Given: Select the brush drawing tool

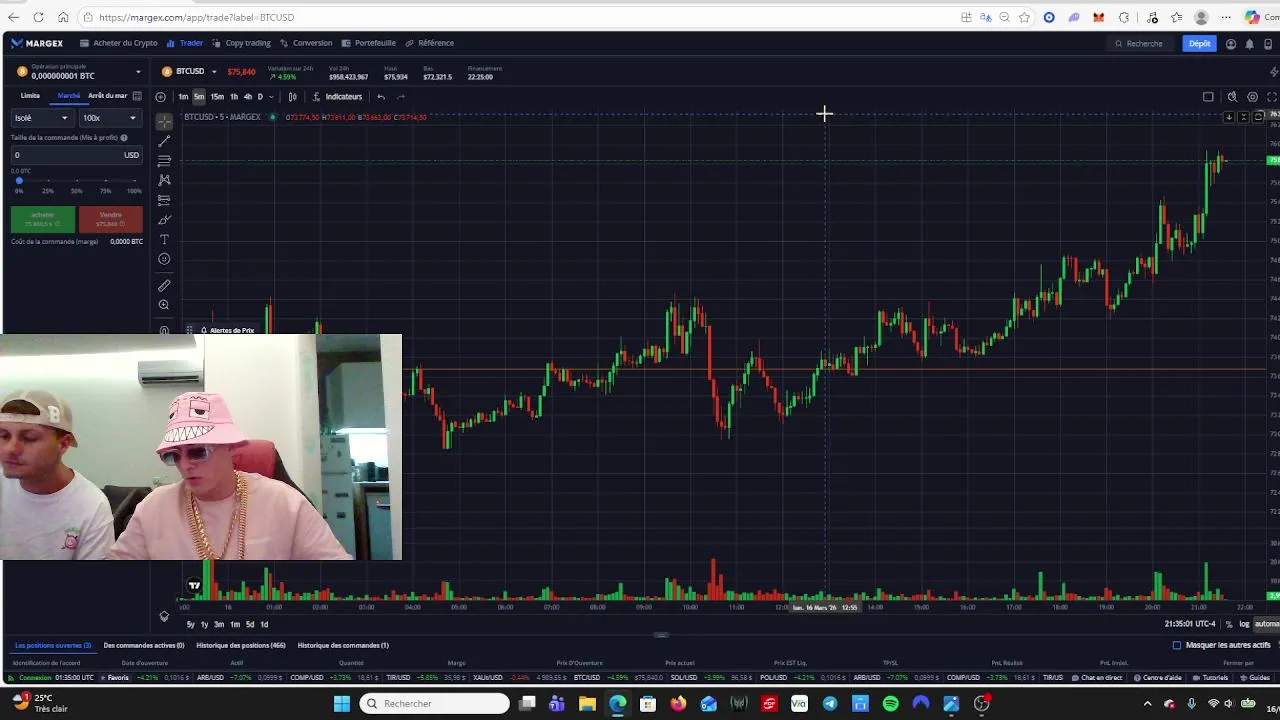Looking at the screenshot, I should (x=164, y=220).
